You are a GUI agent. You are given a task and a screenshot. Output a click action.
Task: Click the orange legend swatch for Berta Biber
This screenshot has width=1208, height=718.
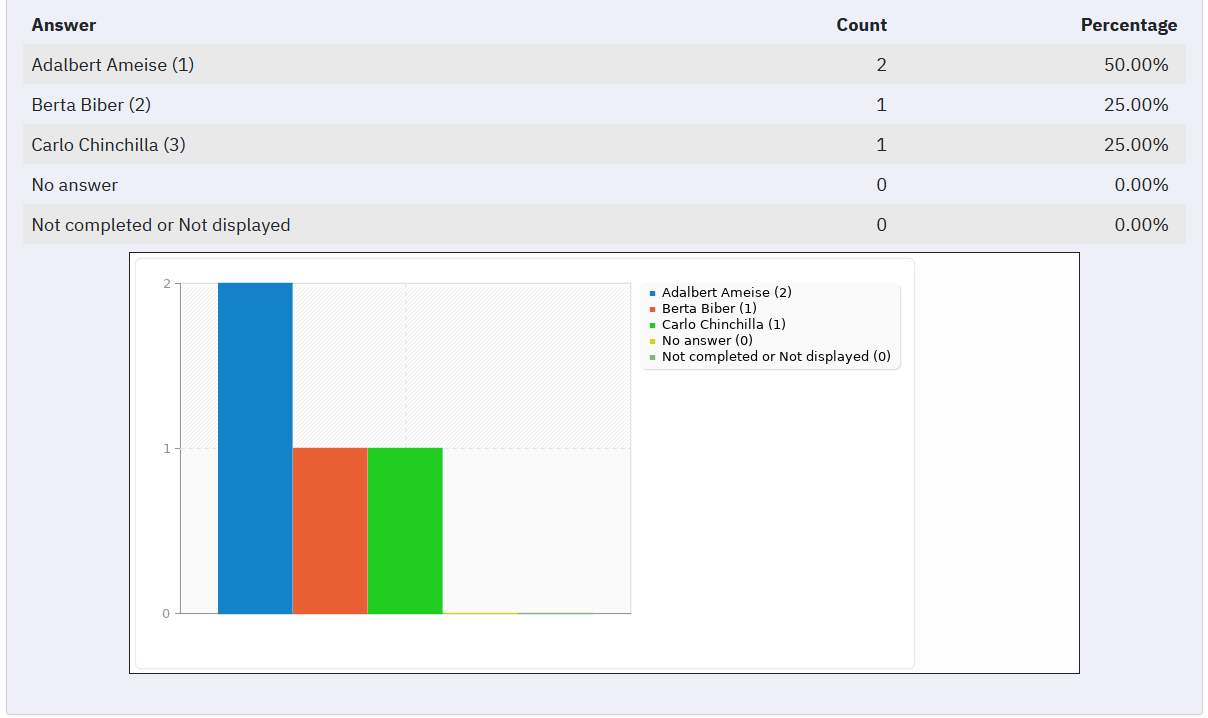click(x=653, y=309)
